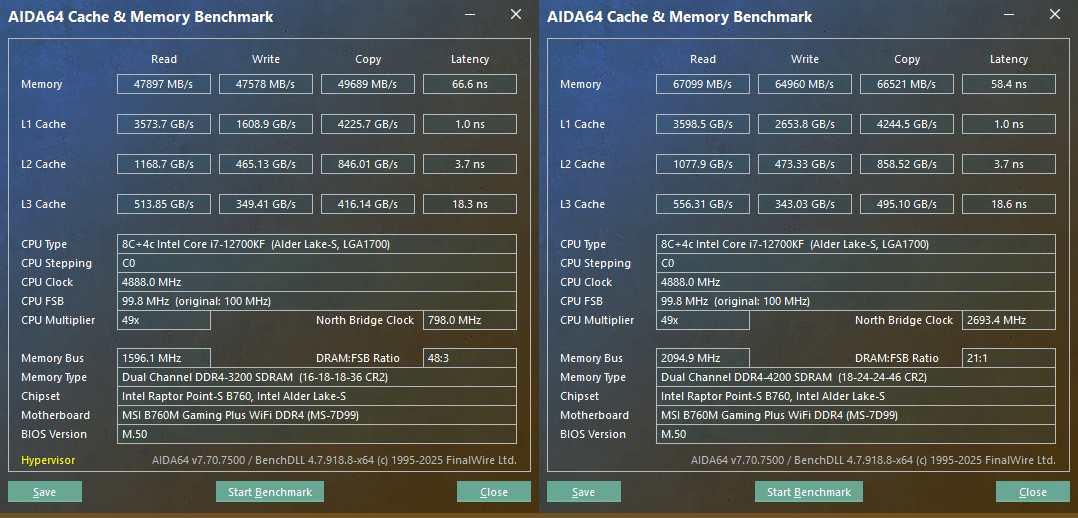Select the 66.6 ns memory latency field

pos(470,84)
